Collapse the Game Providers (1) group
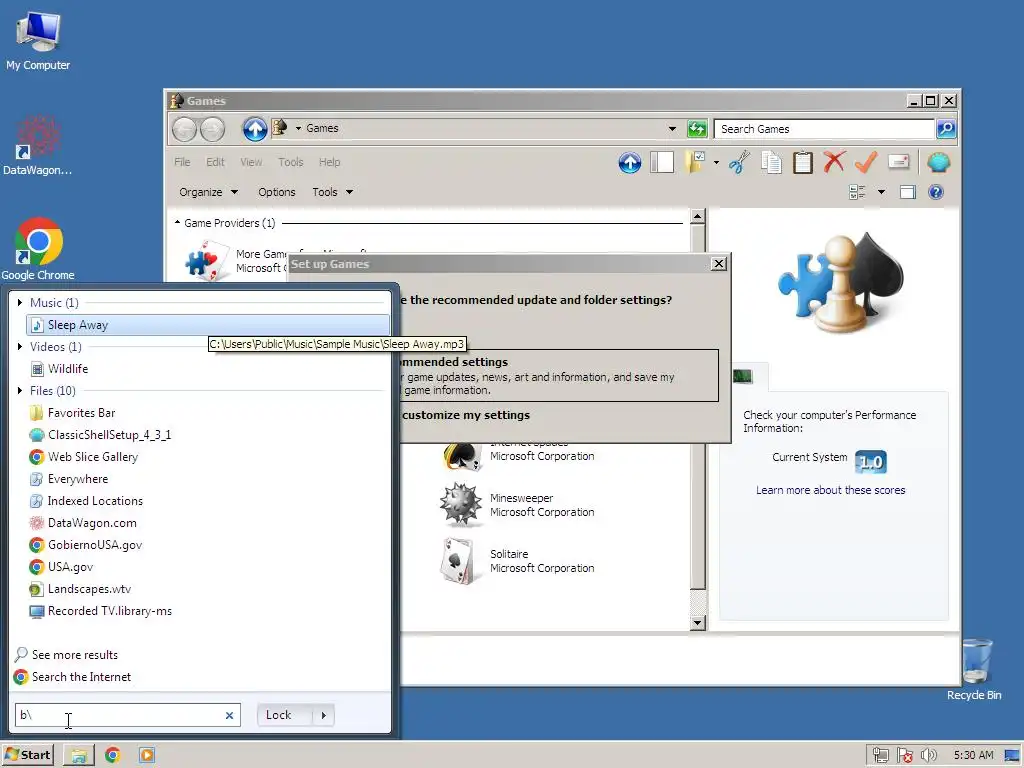 coord(177,223)
